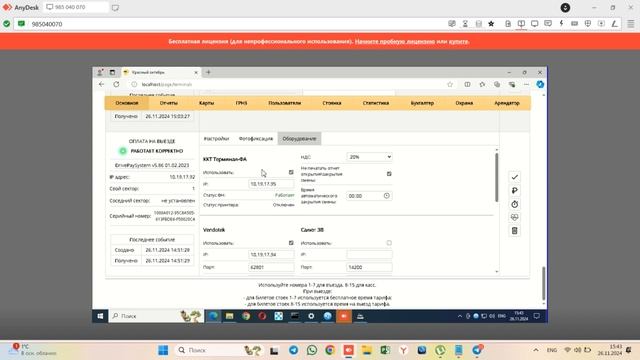Click the stopwatch timer icon in right sidebar

pyautogui.click(x=514, y=204)
